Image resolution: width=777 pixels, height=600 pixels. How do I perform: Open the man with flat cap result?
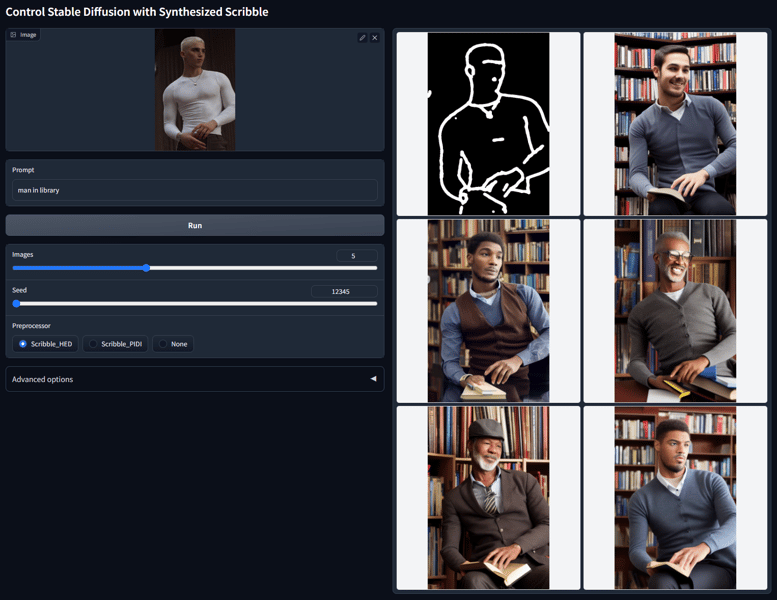pyautogui.click(x=488, y=497)
